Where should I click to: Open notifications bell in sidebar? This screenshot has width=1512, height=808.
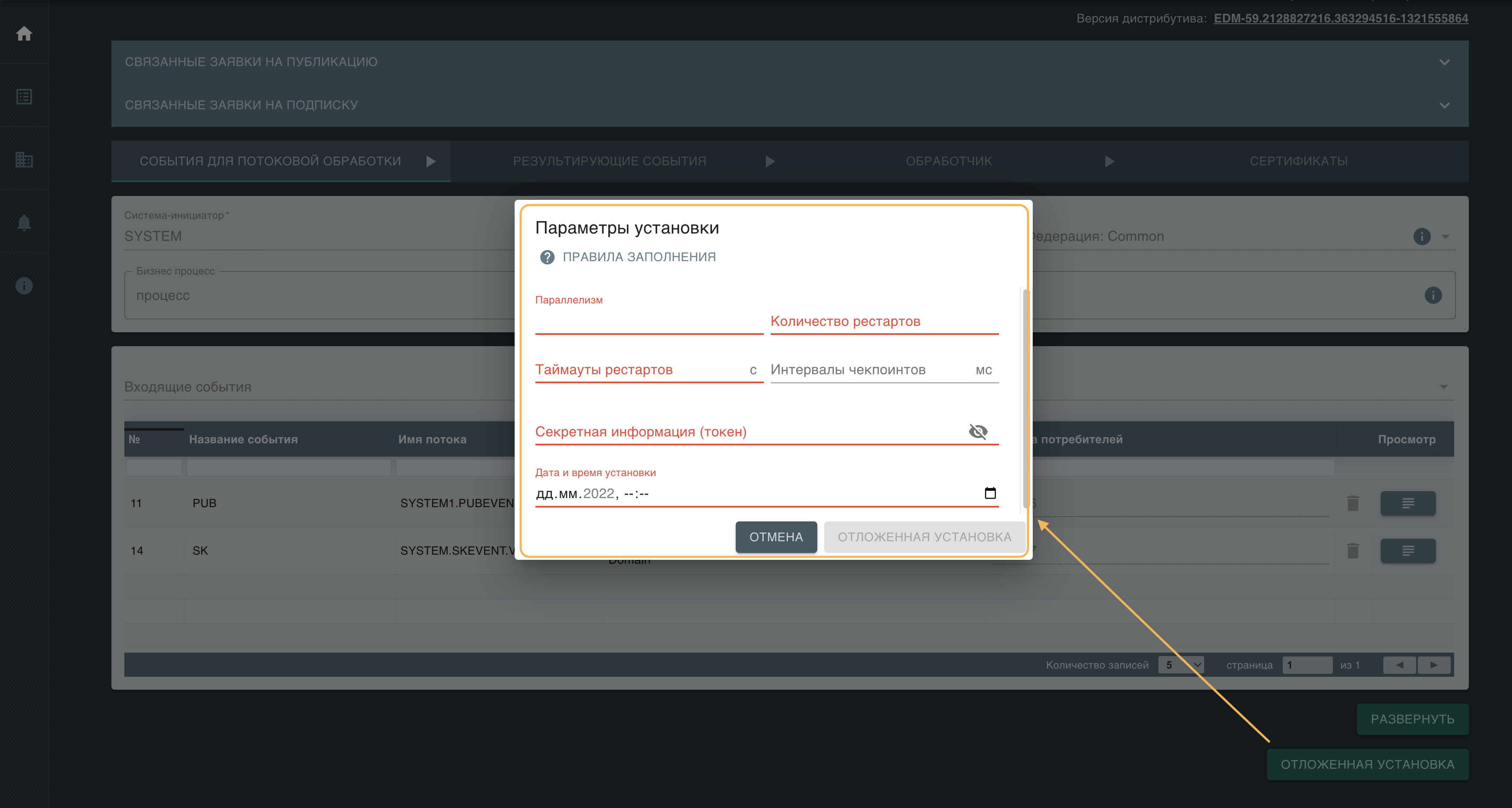24,222
